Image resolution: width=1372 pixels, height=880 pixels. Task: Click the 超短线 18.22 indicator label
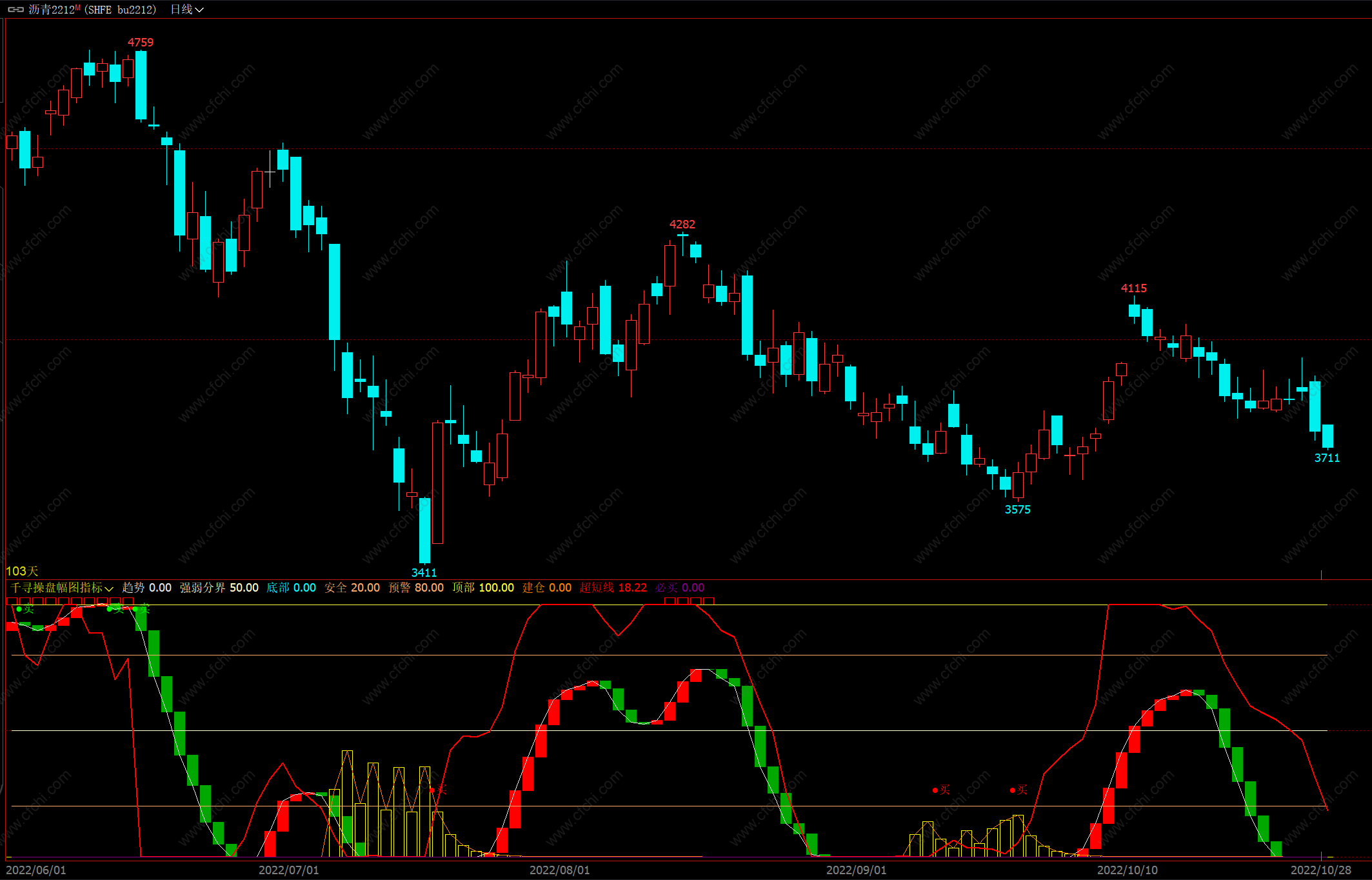coord(613,588)
